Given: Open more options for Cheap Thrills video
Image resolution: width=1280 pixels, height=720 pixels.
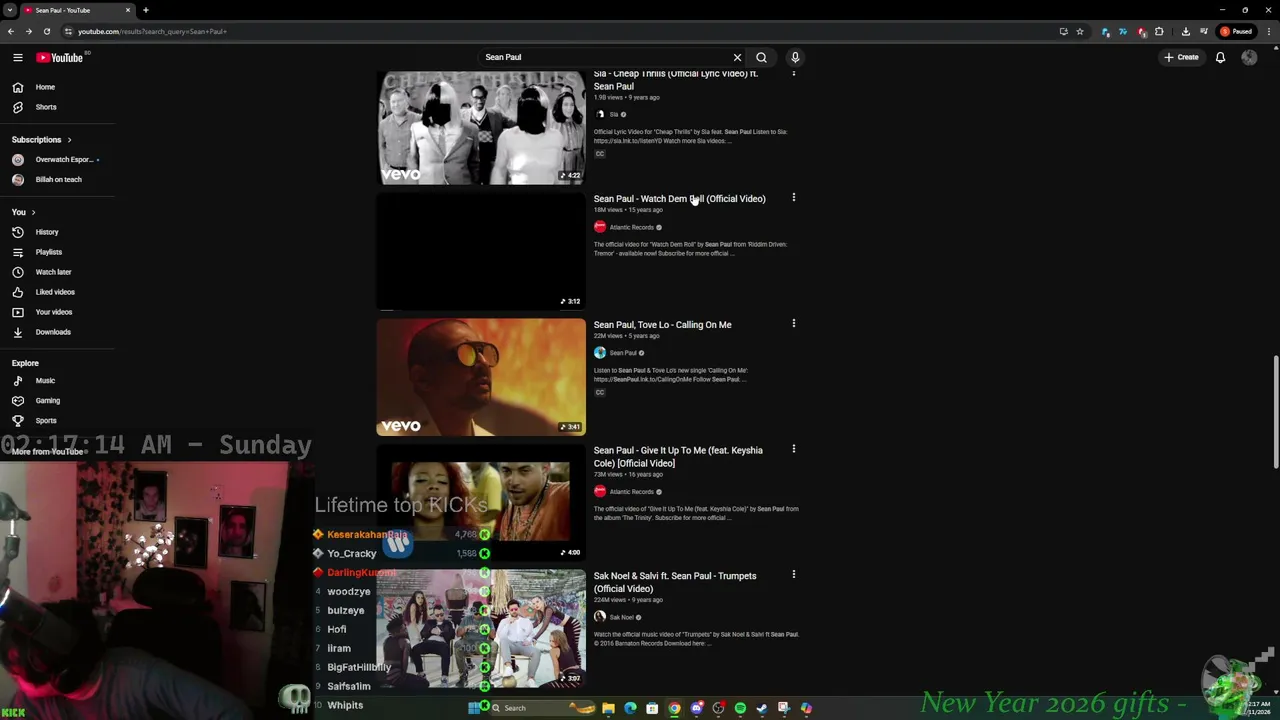Looking at the screenshot, I should [794, 73].
